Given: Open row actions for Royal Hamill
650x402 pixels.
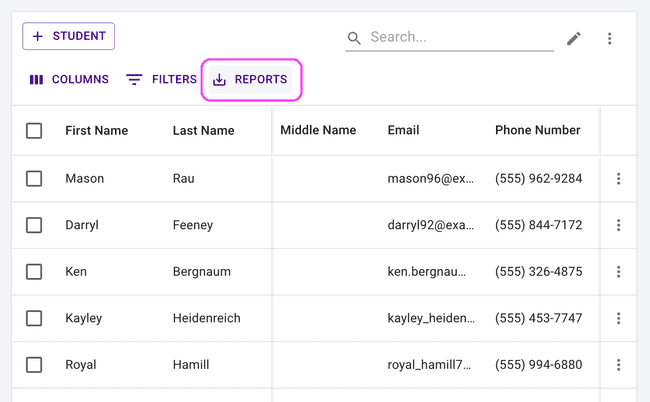Looking at the screenshot, I should (x=618, y=365).
